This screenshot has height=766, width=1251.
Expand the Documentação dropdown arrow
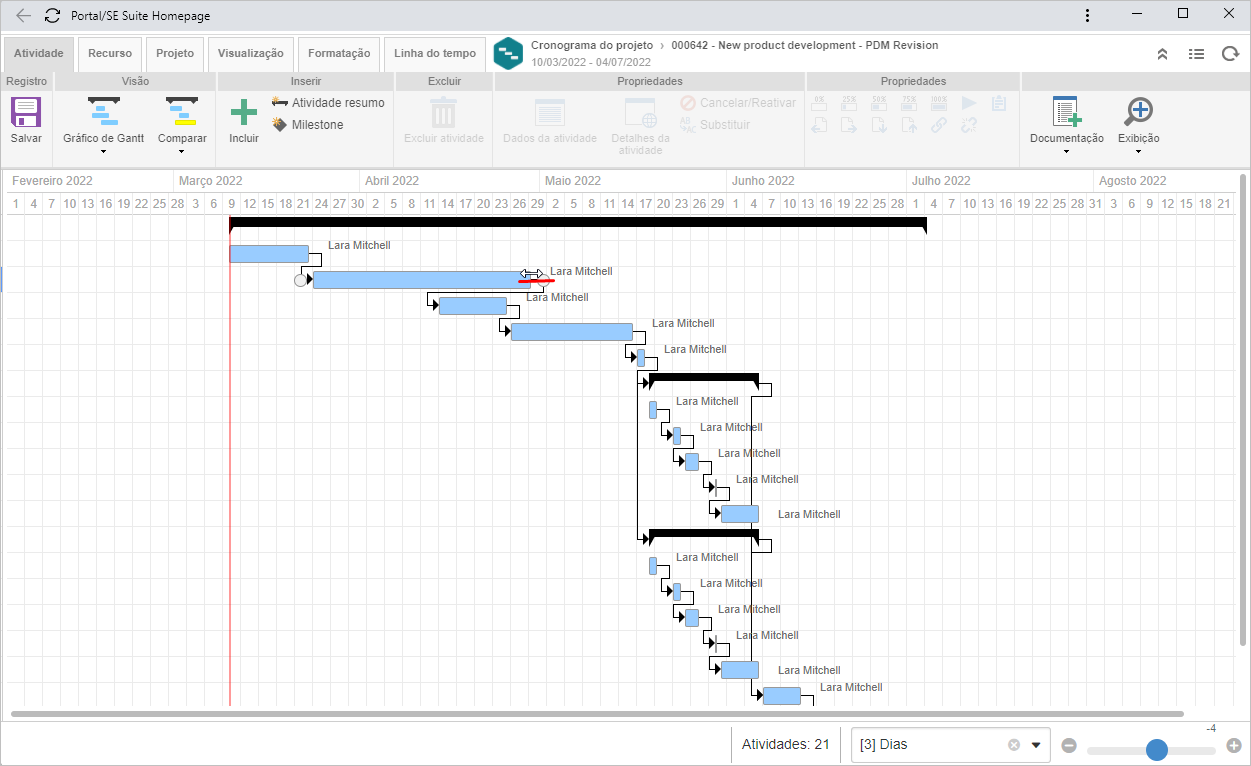click(x=1067, y=152)
